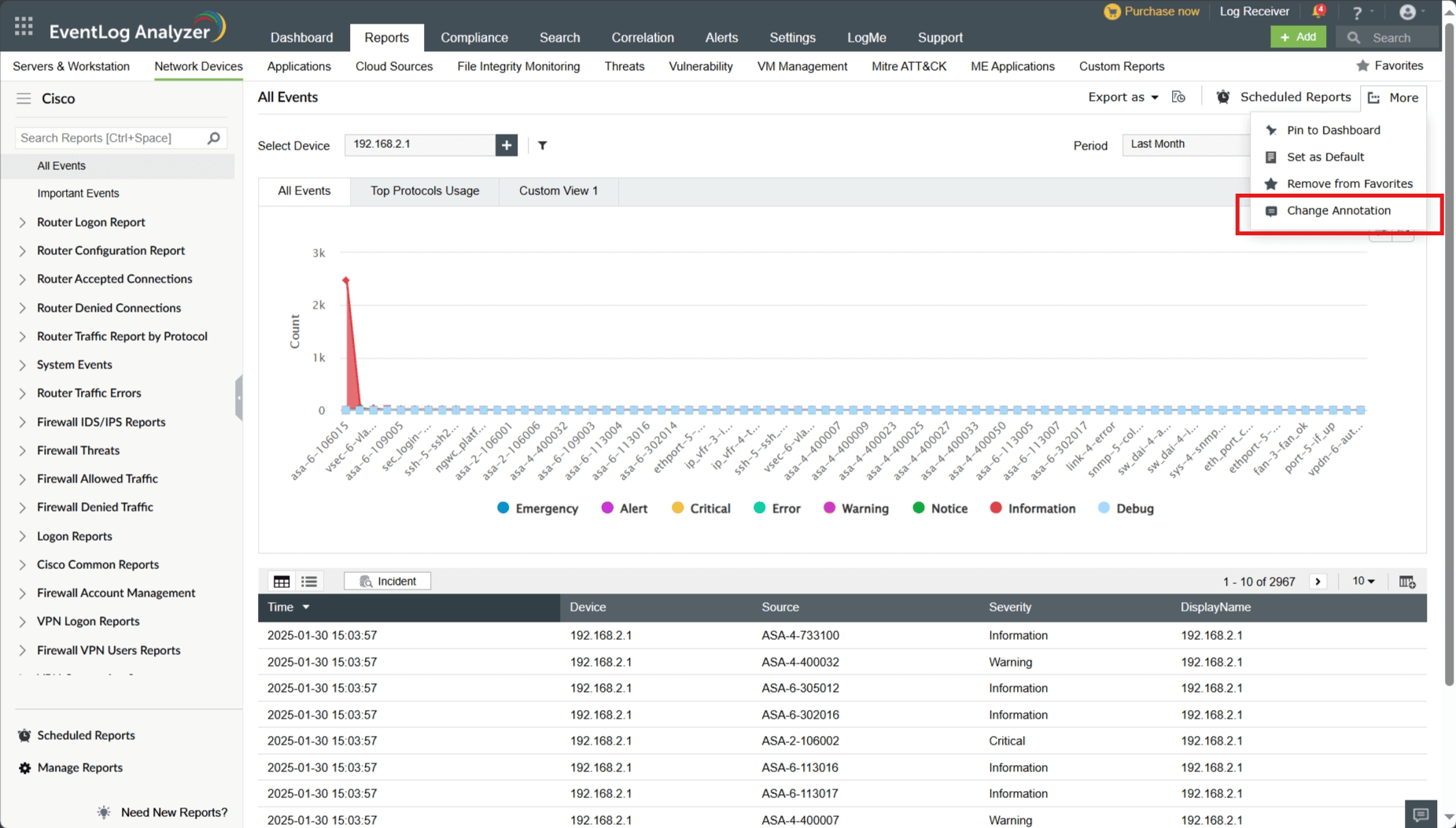This screenshot has width=1456, height=828.
Task: Focus the Search Reports input field
Action: (112, 138)
